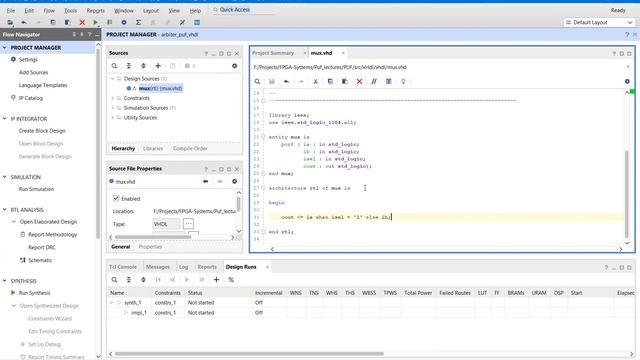Switch to Properties tab in Source File Properties

pos(150,247)
